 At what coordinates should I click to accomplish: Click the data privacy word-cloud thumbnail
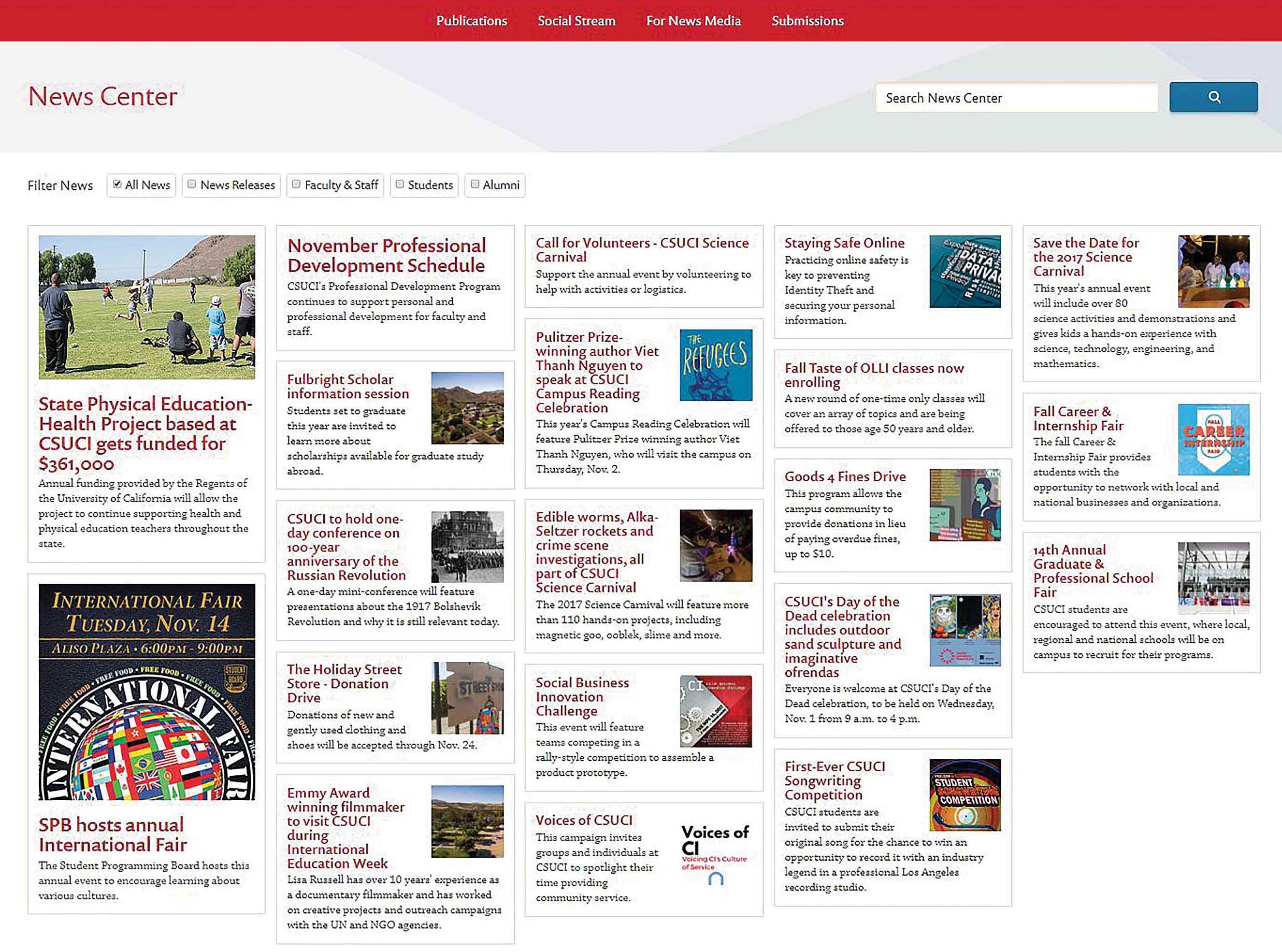click(965, 271)
